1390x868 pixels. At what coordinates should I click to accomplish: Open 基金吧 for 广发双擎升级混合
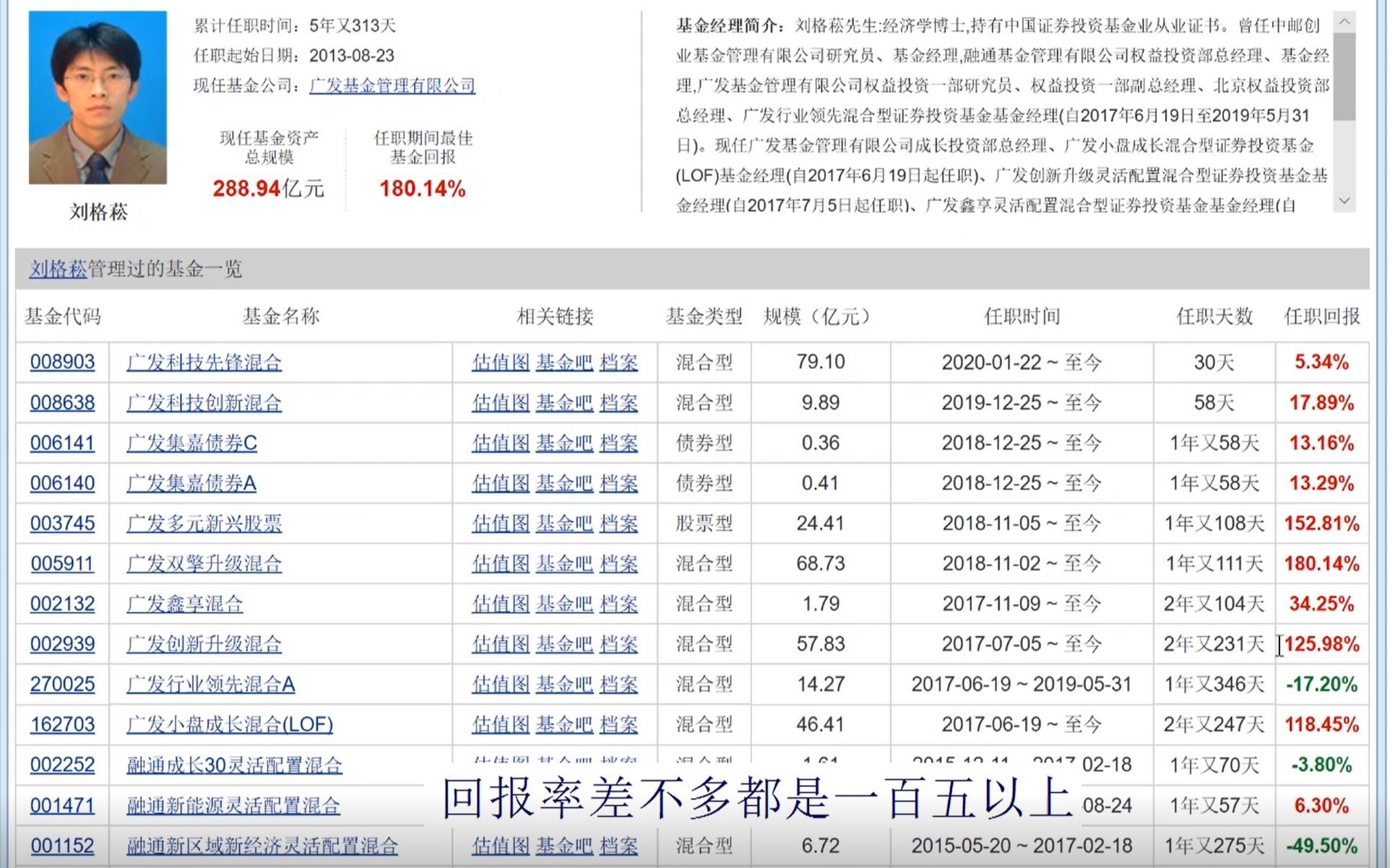click(x=564, y=565)
